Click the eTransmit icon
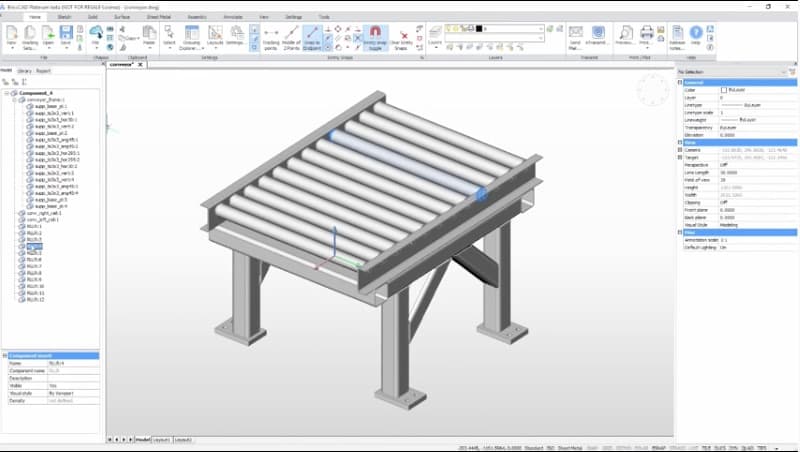This screenshot has width=800, height=452. point(598,33)
